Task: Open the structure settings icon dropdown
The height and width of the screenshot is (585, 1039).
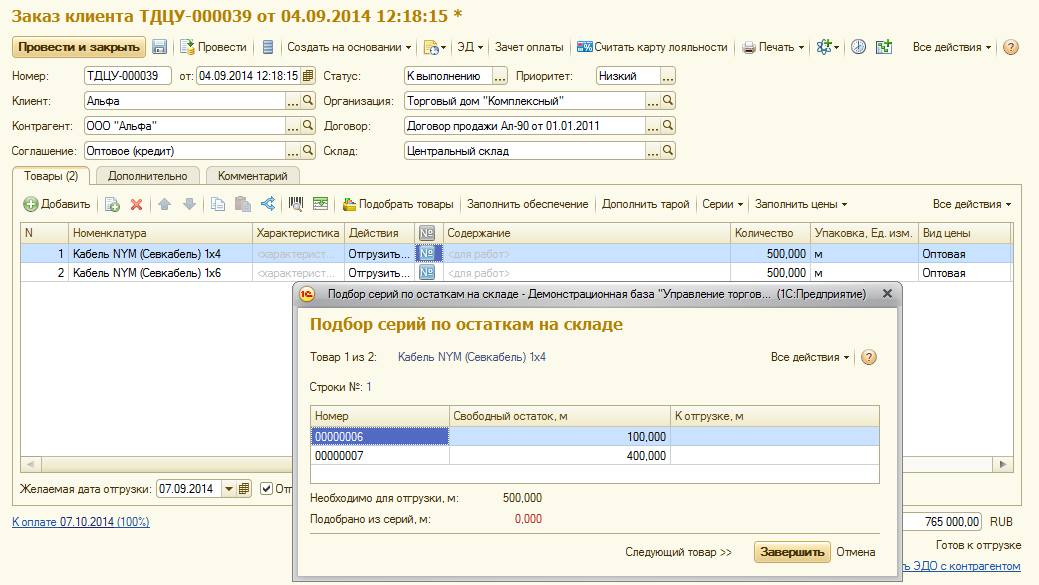Action: click(x=827, y=47)
